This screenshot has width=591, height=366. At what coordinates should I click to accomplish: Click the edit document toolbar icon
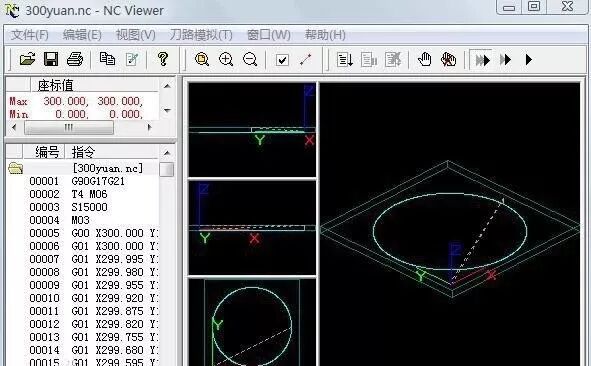pos(132,59)
